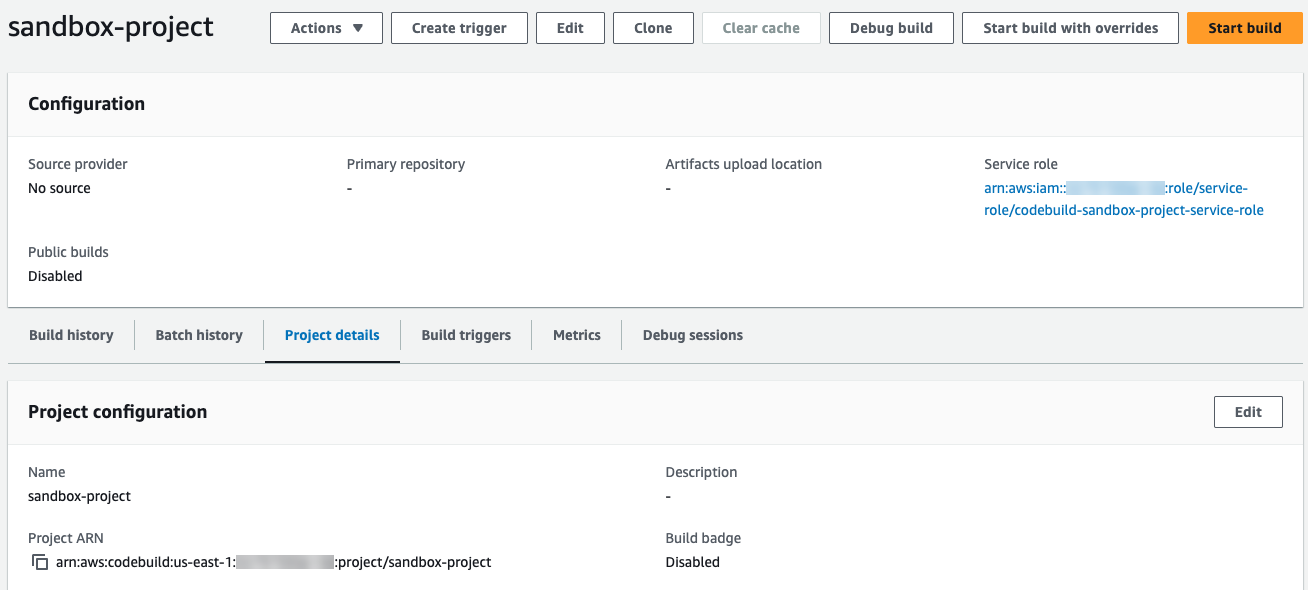Click Start build

(1244, 28)
